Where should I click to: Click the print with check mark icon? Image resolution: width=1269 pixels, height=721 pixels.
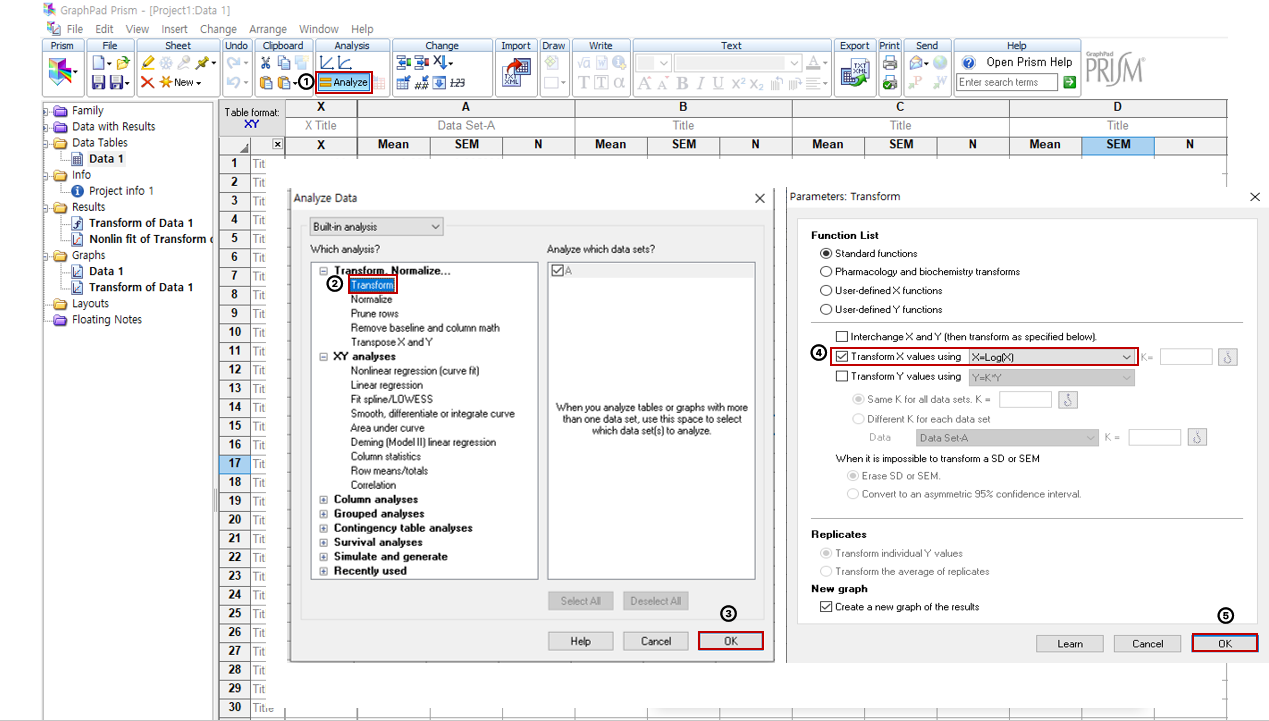[889, 83]
